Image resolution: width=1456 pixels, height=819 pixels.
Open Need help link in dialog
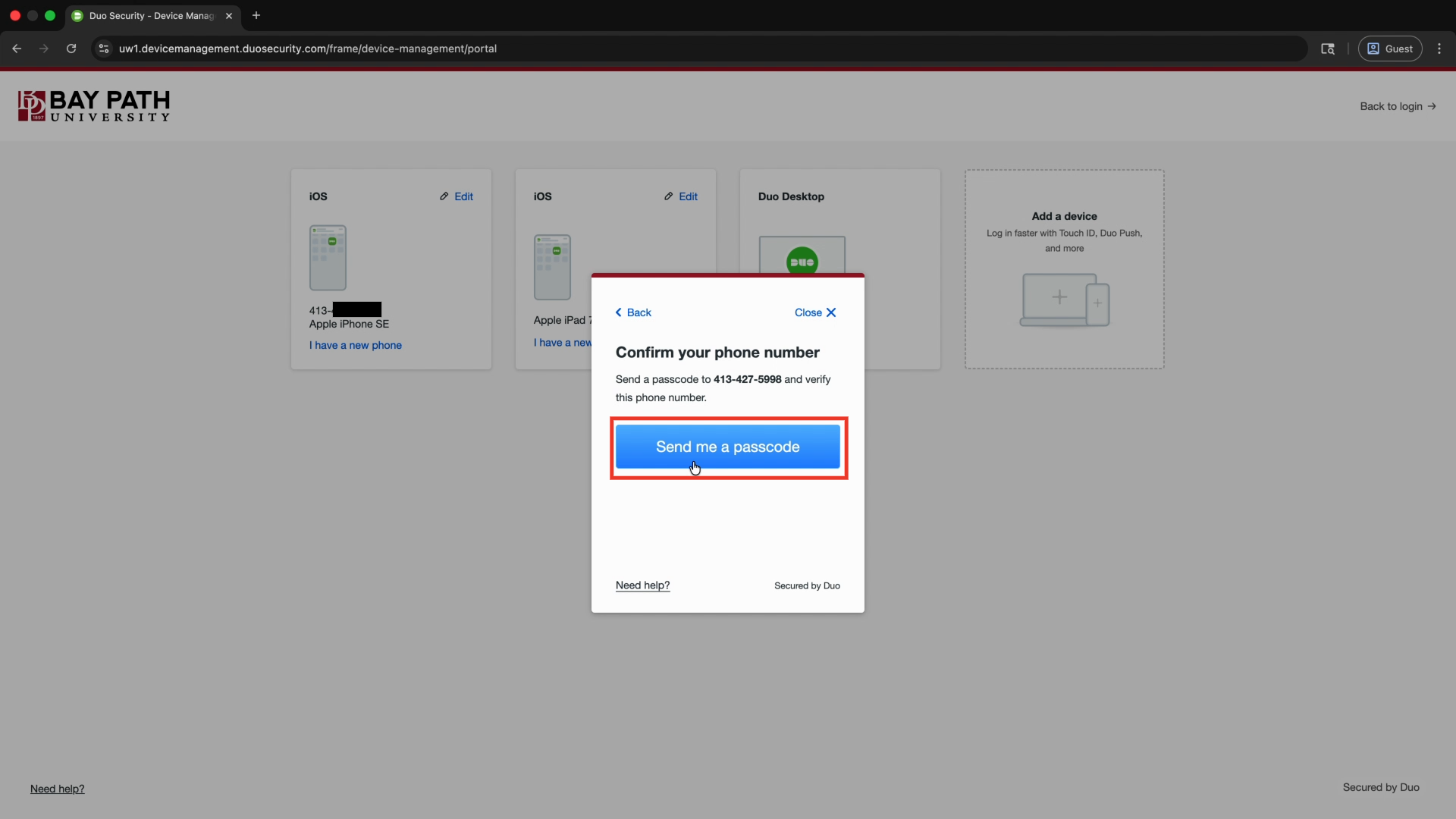[x=642, y=585]
